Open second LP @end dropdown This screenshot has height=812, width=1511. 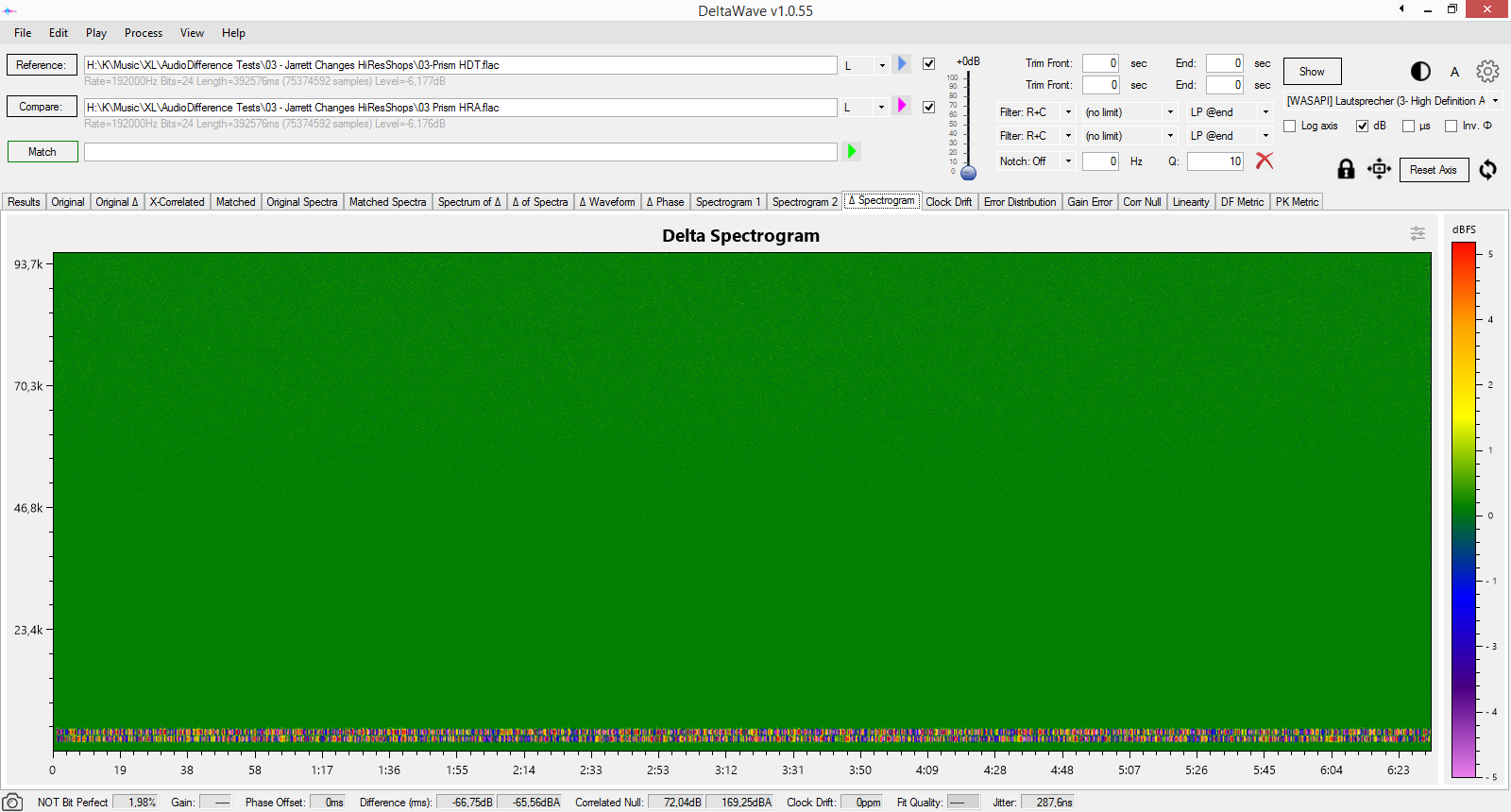pyautogui.click(x=1230, y=135)
